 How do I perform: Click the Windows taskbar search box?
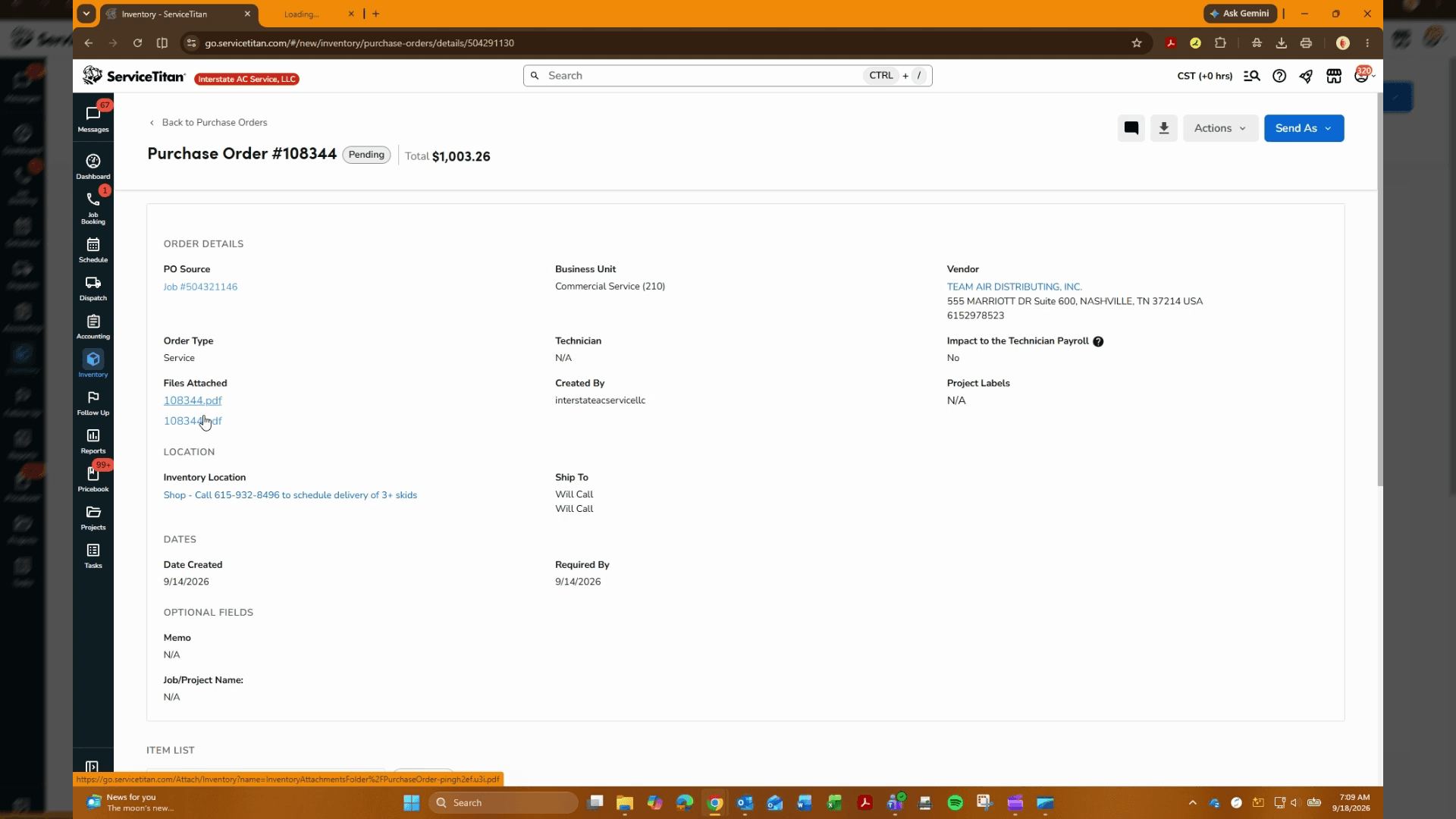click(504, 802)
